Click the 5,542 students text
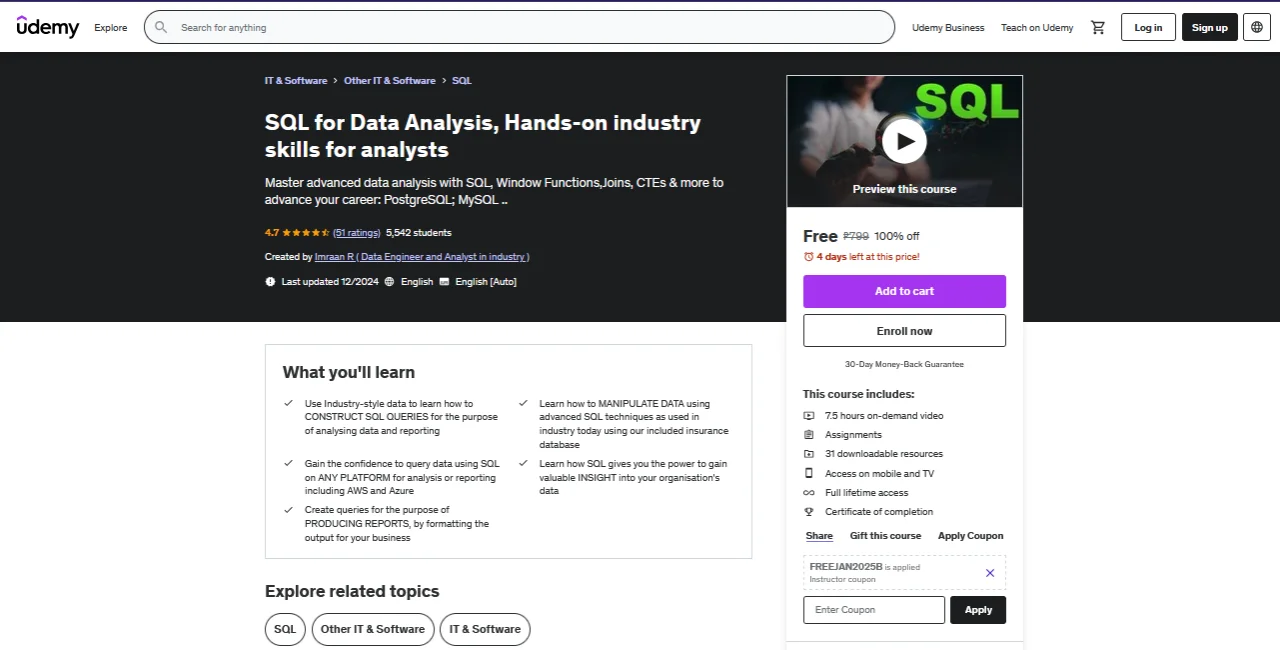The width and height of the screenshot is (1280, 650). (419, 233)
